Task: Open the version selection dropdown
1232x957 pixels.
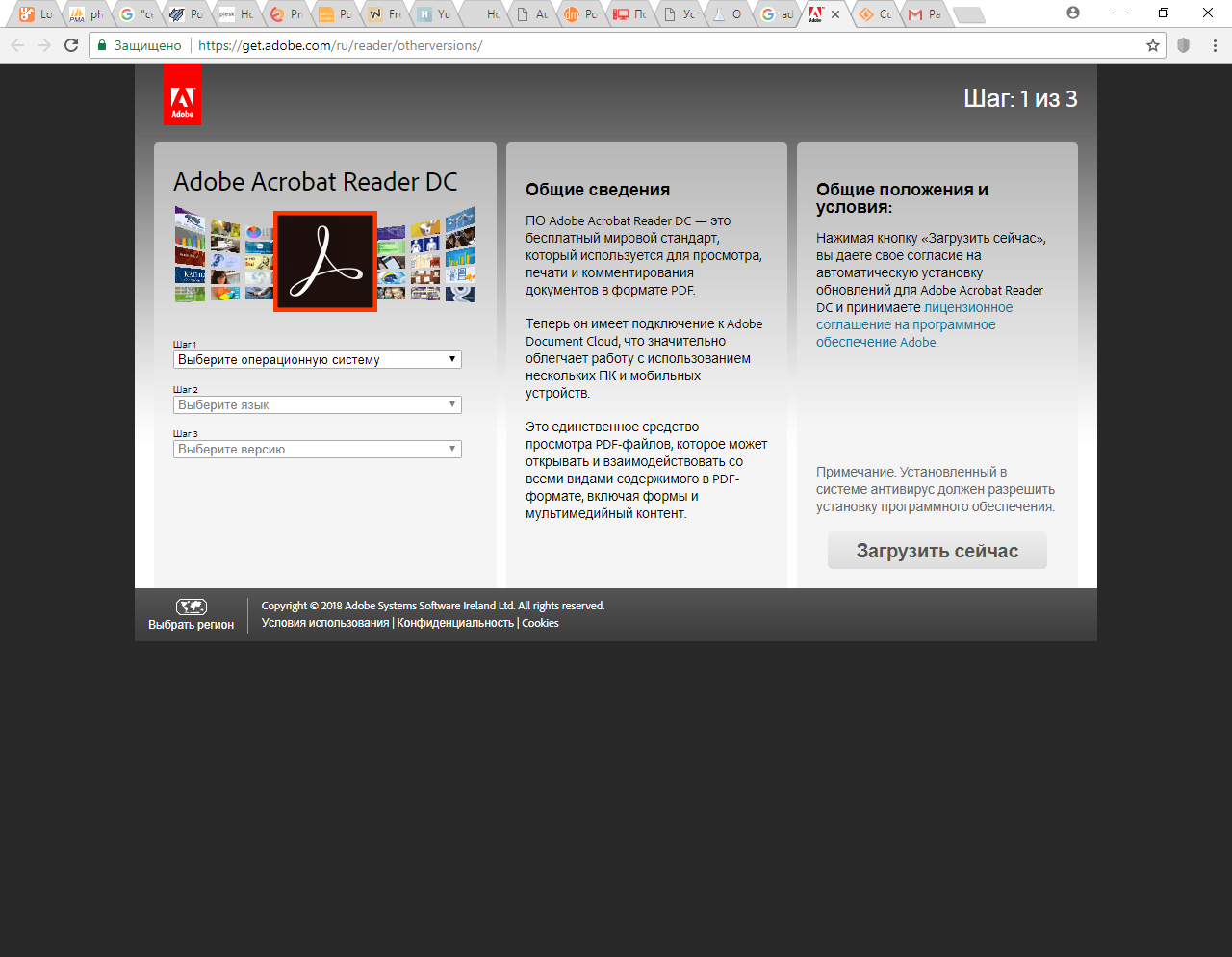Action: 318,449
